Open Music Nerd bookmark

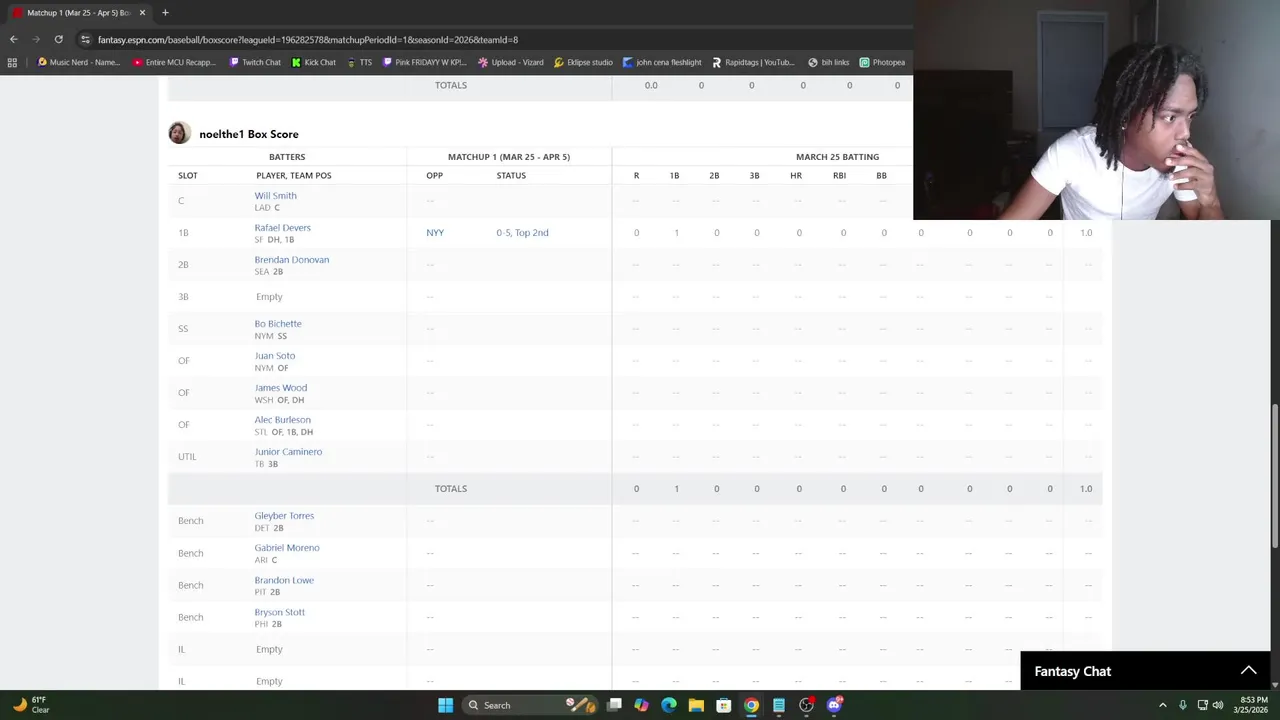(x=78, y=62)
